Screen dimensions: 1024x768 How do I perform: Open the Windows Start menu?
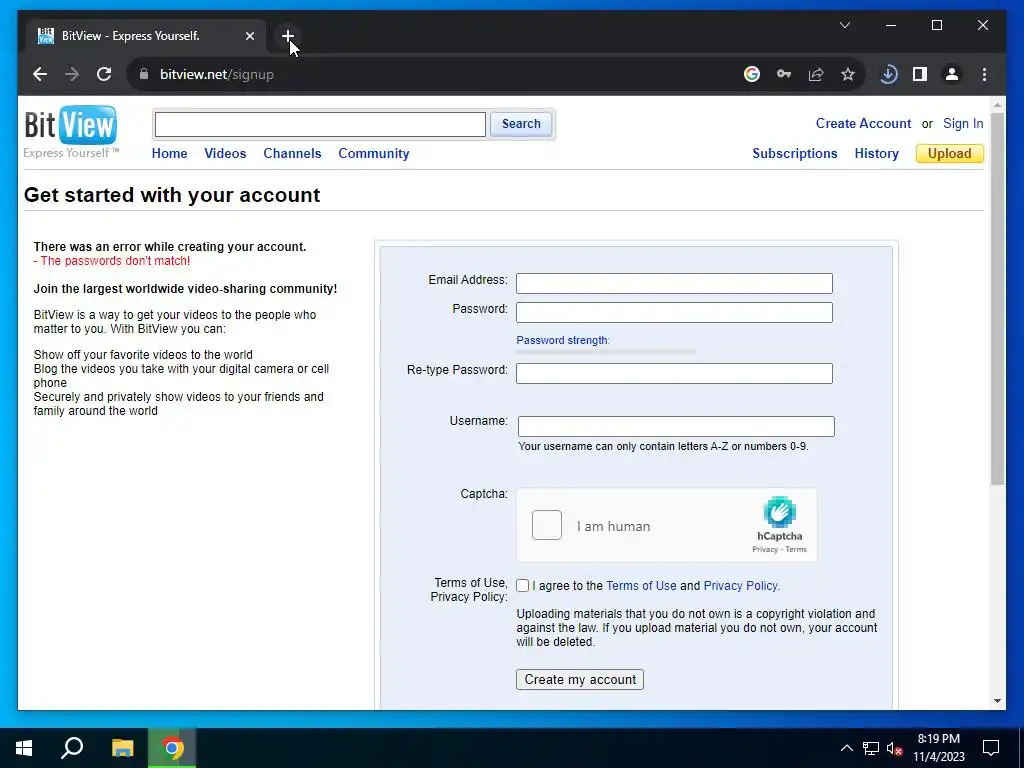click(24, 748)
